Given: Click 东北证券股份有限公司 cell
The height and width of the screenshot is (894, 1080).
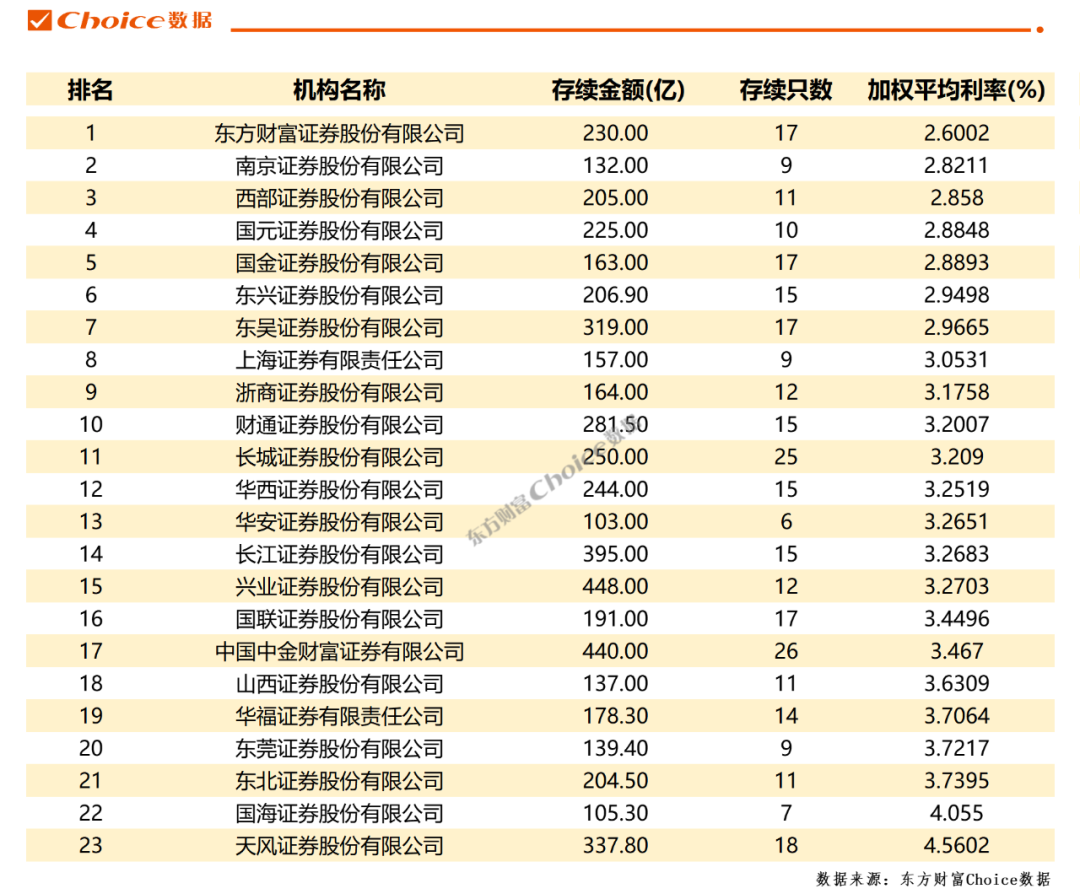Looking at the screenshot, I should [x=339, y=780].
